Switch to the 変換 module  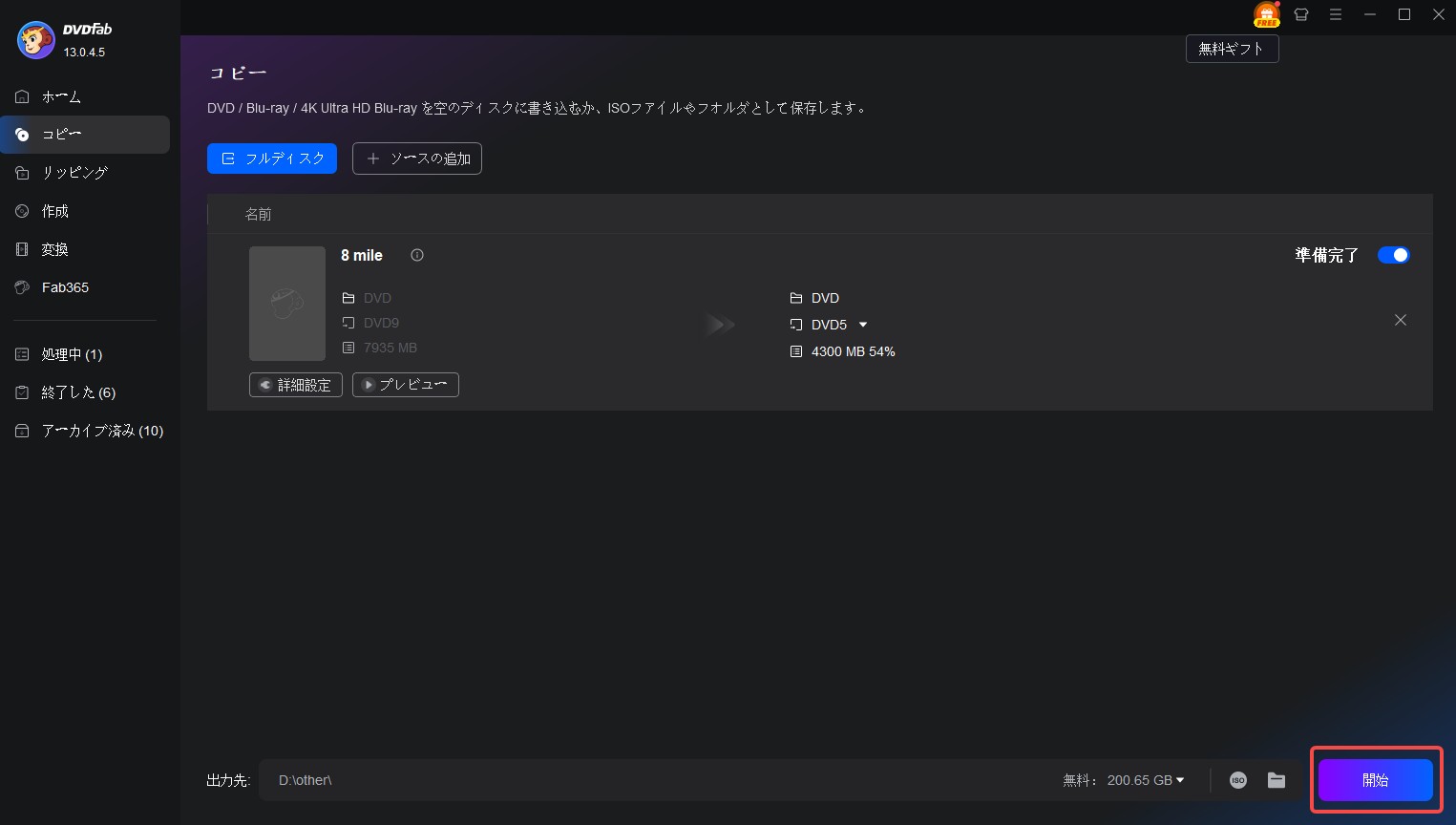coord(54,249)
